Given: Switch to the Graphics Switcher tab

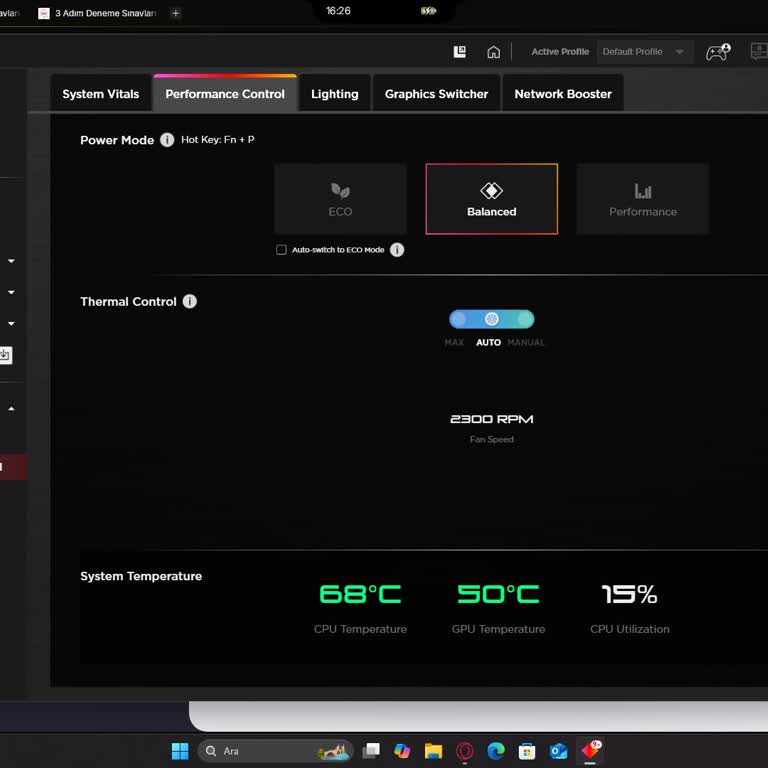Looking at the screenshot, I should (x=436, y=94).
